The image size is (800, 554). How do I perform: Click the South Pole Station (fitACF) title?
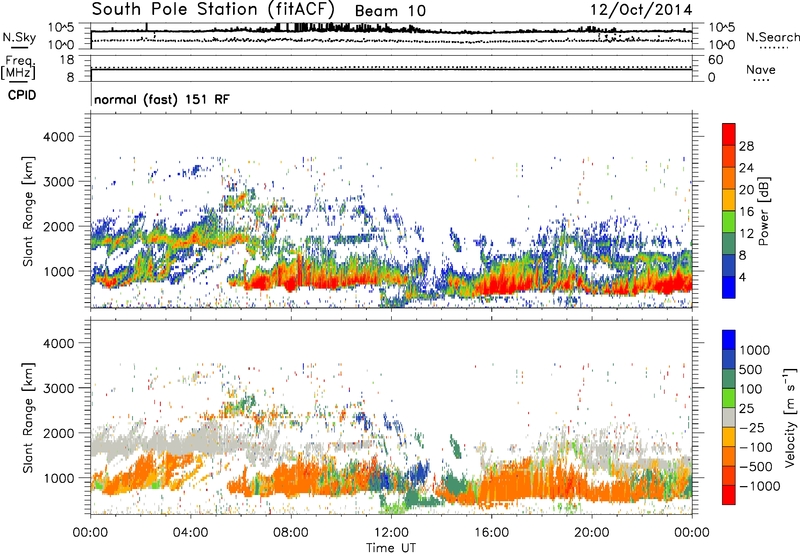pos(213,9)
